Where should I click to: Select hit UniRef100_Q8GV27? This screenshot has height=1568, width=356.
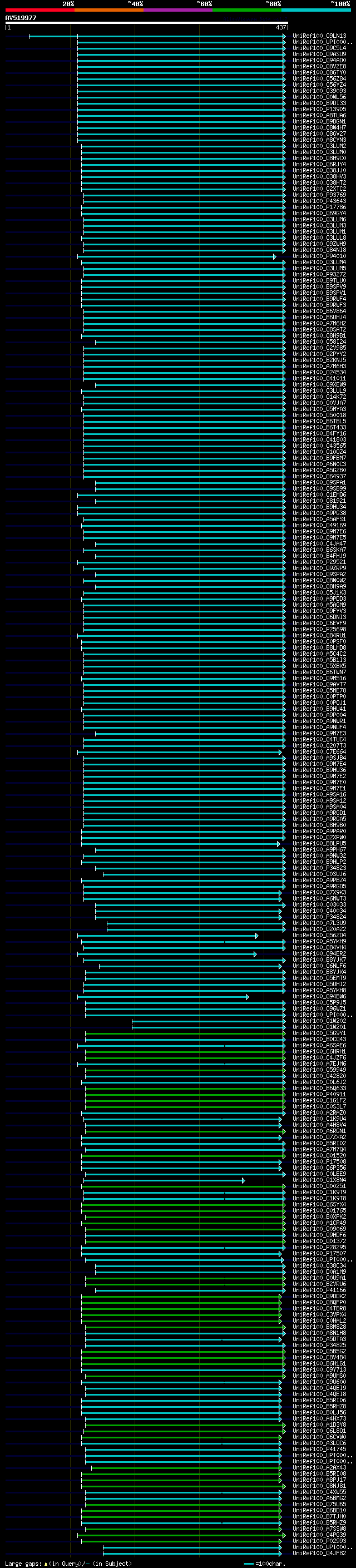click(x=319, y=134)
